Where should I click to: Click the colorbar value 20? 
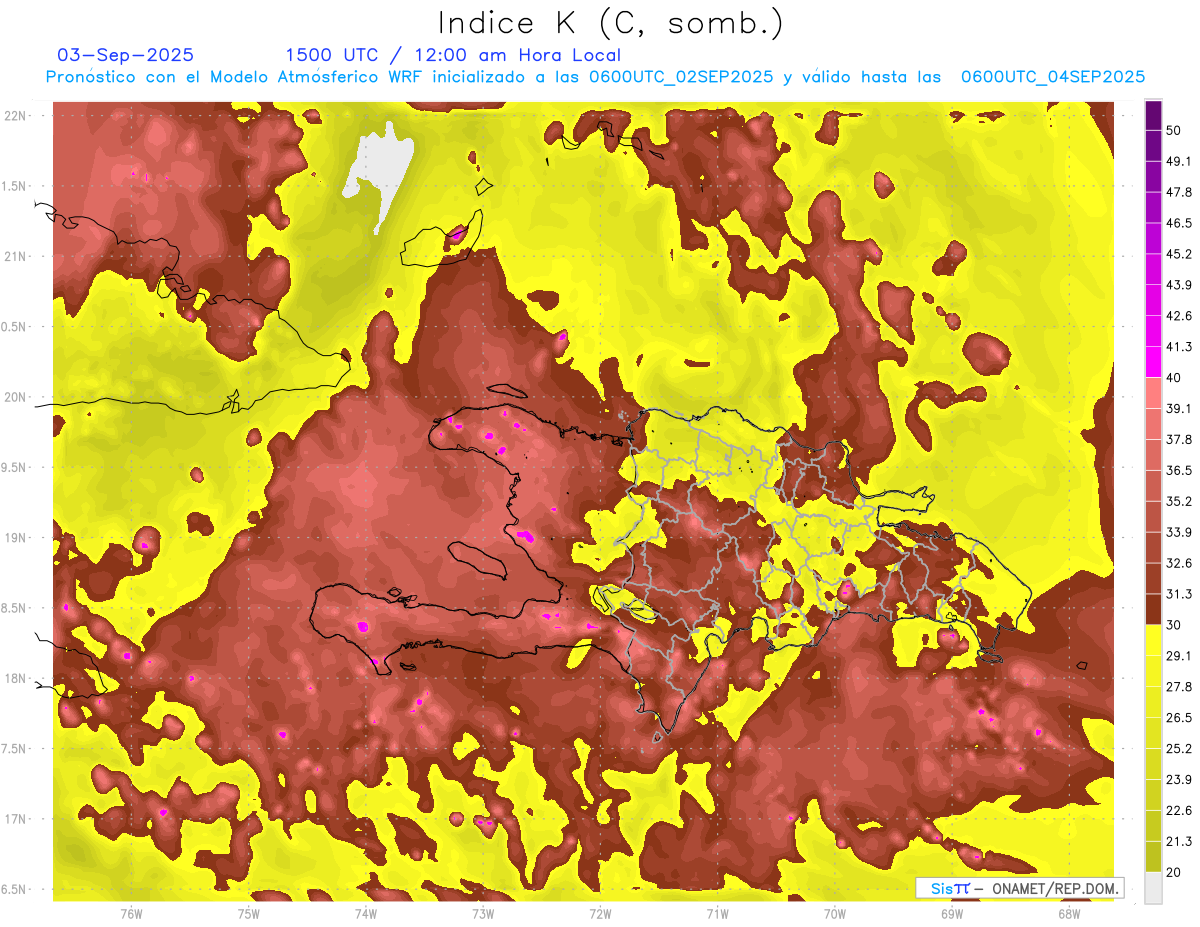(1174, 872)
